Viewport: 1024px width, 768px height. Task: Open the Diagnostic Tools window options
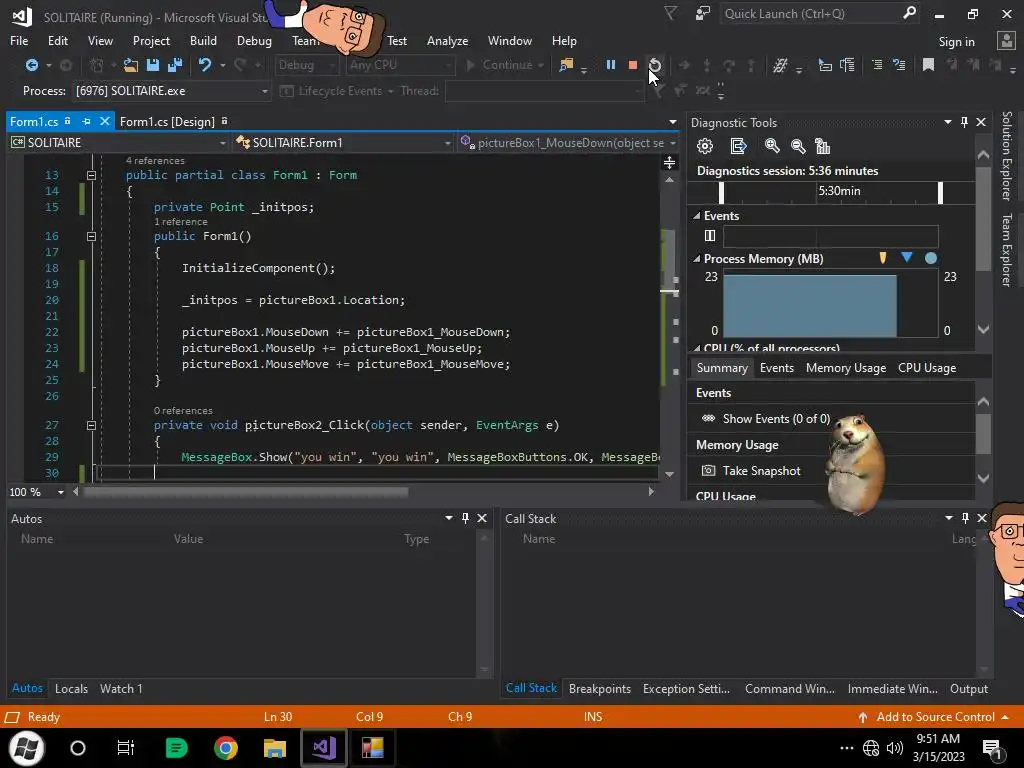click(x=948, y=122)
